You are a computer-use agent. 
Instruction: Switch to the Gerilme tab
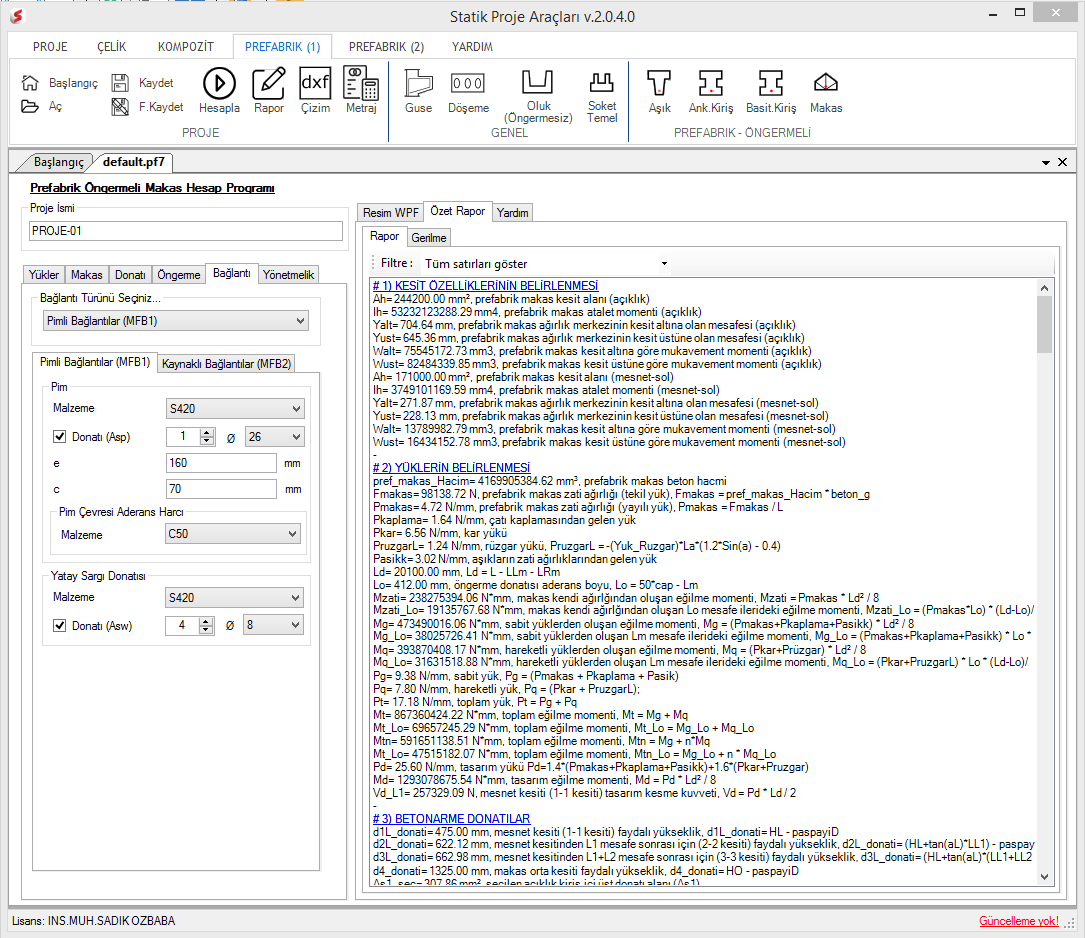[428, 237]
